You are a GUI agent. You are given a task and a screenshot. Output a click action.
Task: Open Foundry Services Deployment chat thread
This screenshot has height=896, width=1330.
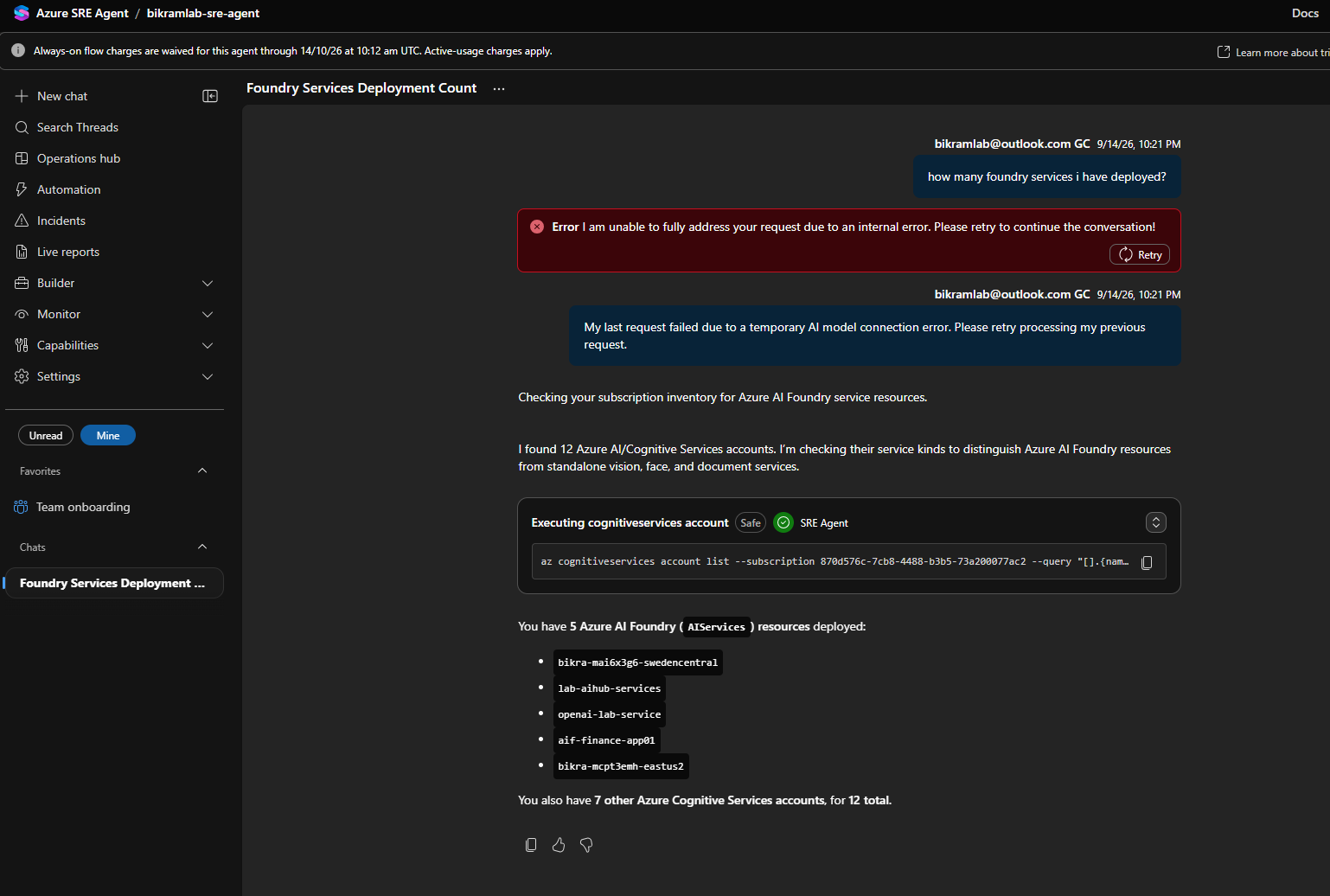point(114,583)
